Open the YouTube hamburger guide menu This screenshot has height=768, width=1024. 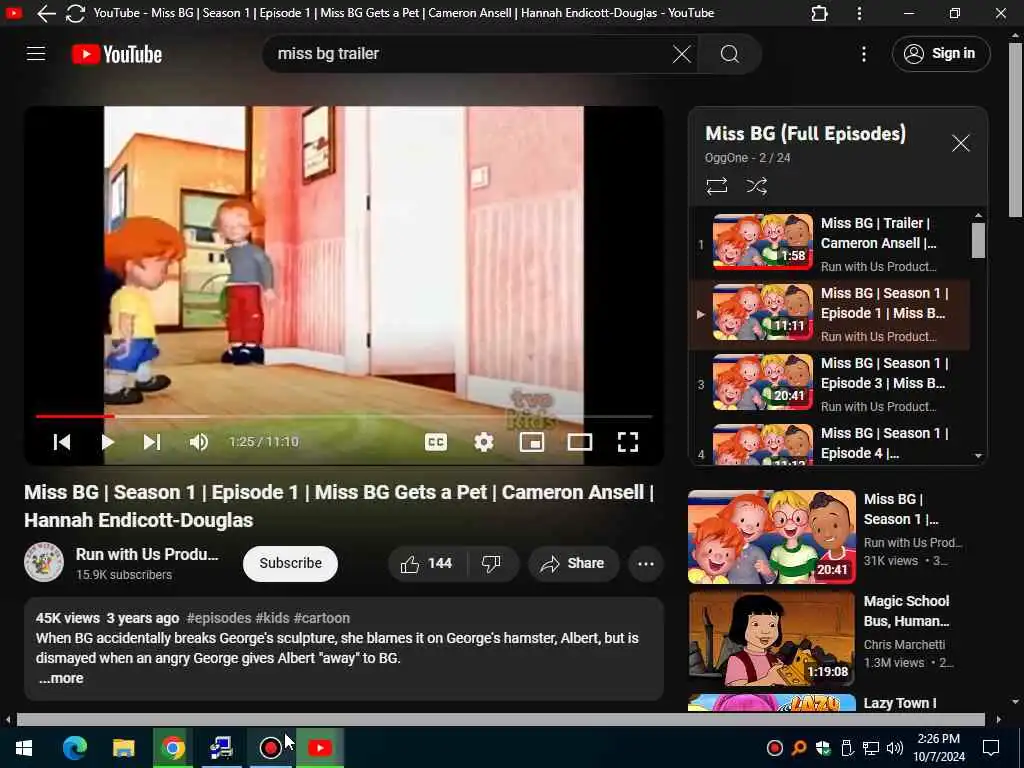tap(36, 54)
